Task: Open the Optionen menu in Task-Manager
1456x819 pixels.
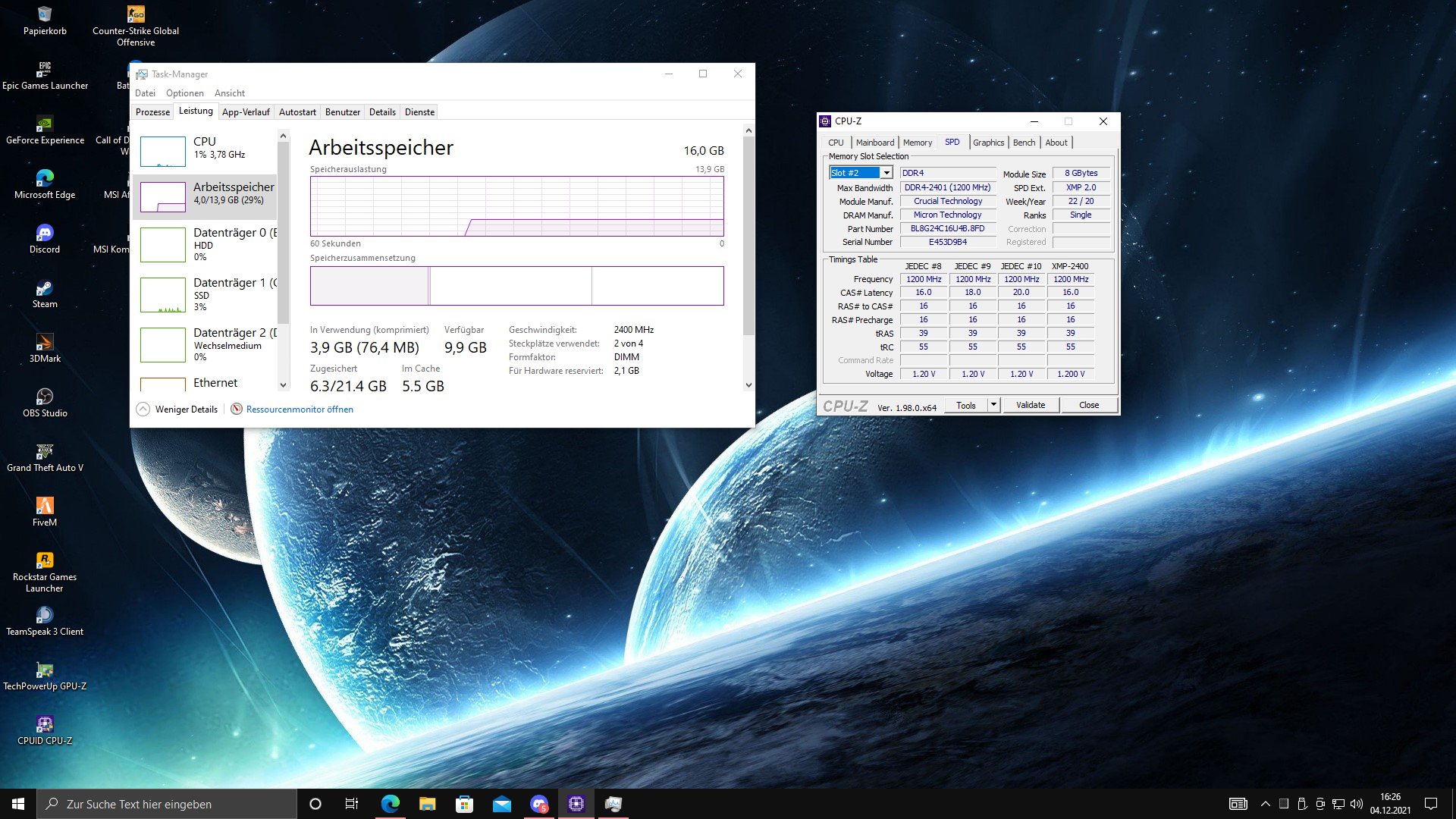Action: 184,93
